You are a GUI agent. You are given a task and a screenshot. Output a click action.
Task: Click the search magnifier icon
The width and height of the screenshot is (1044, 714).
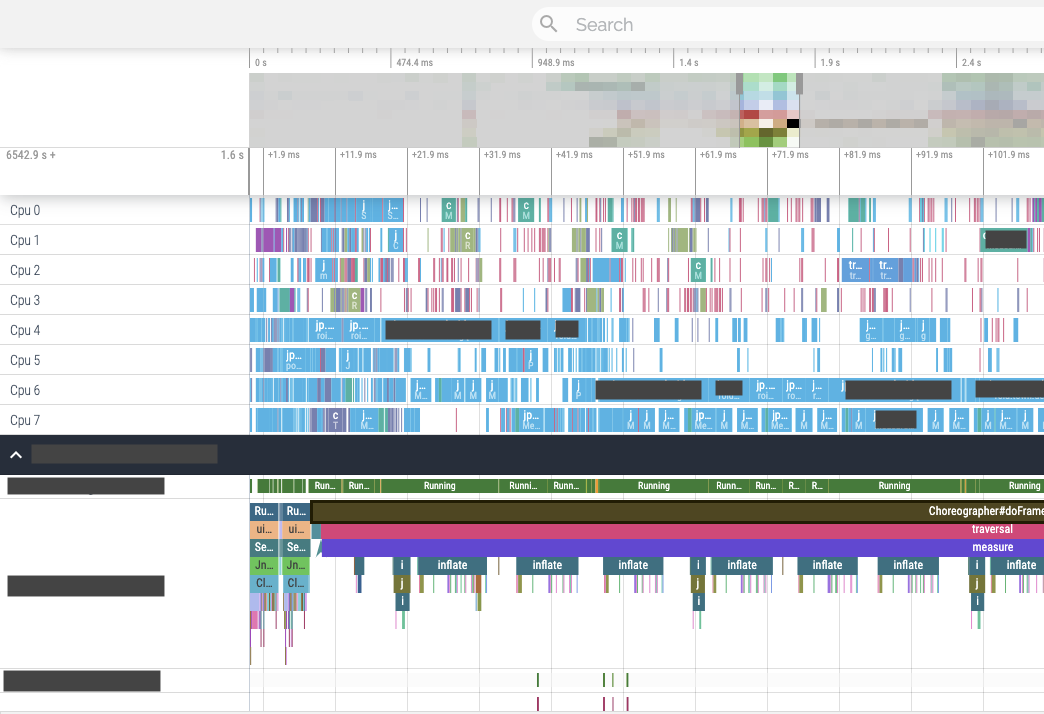(x=549, y=24)
